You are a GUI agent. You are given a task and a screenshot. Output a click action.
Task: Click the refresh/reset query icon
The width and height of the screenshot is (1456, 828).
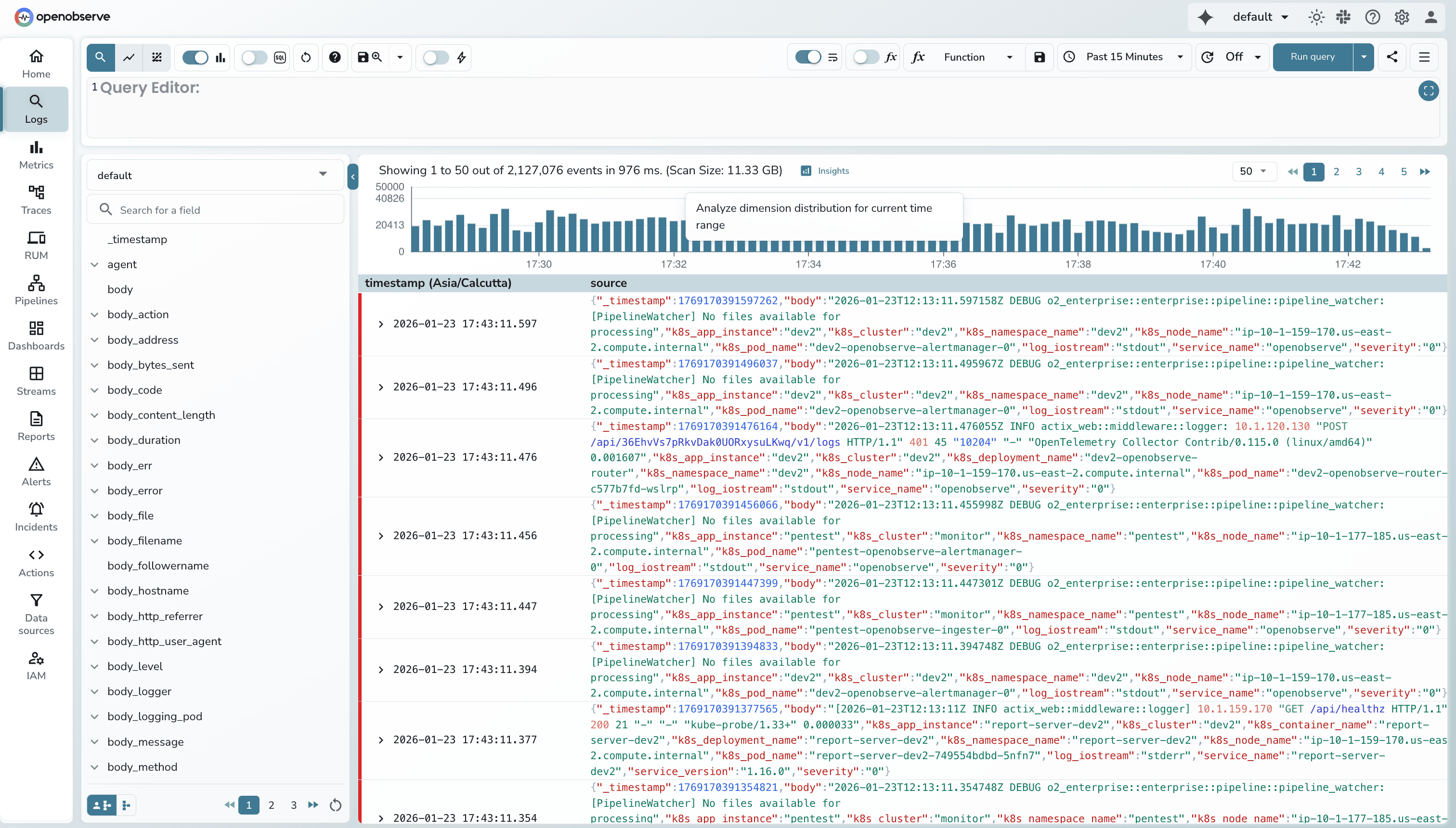[x=305, y=57]
